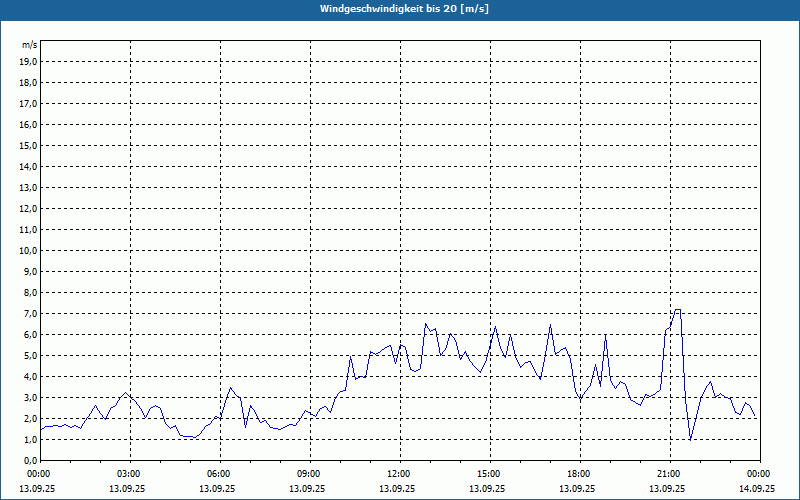This screenshot has height=500, width=800.
Task: Select the 06:00 time marker
Action: coord(219,474)
